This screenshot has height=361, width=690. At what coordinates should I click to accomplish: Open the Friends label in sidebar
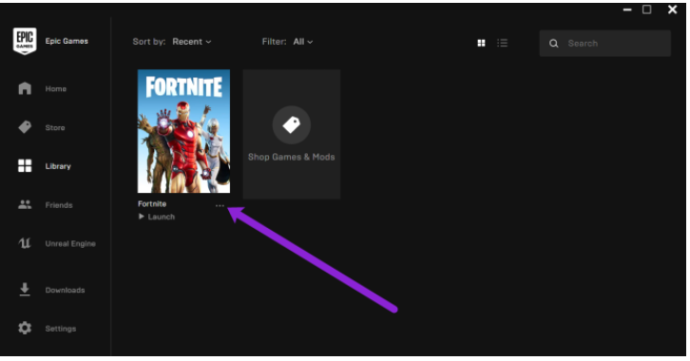[x=59, y=205]
